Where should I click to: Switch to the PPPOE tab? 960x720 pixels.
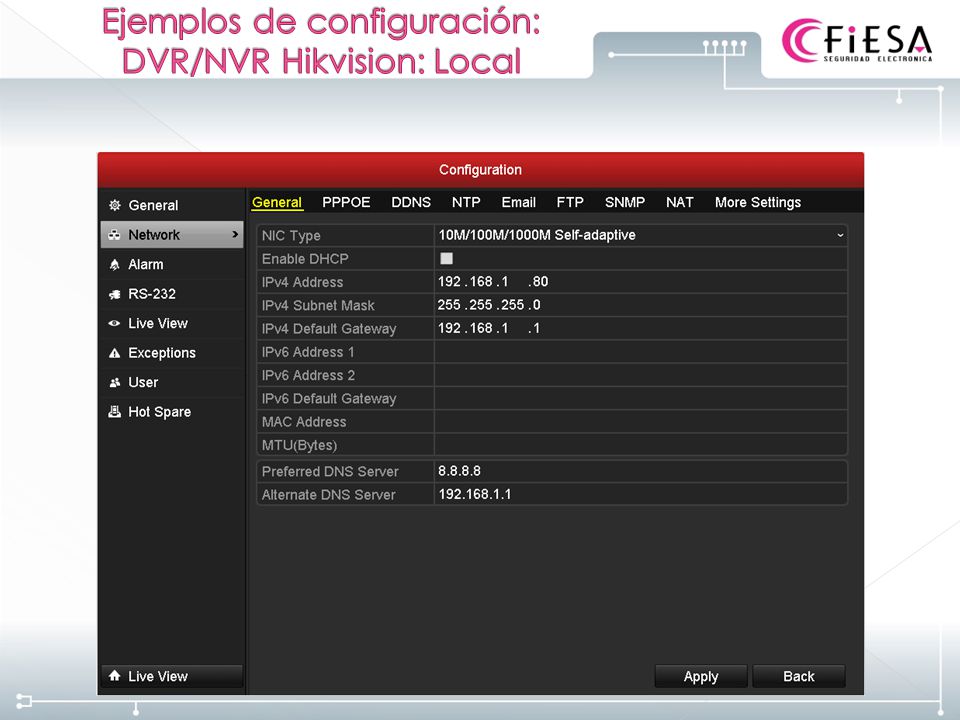click(346, 202)
